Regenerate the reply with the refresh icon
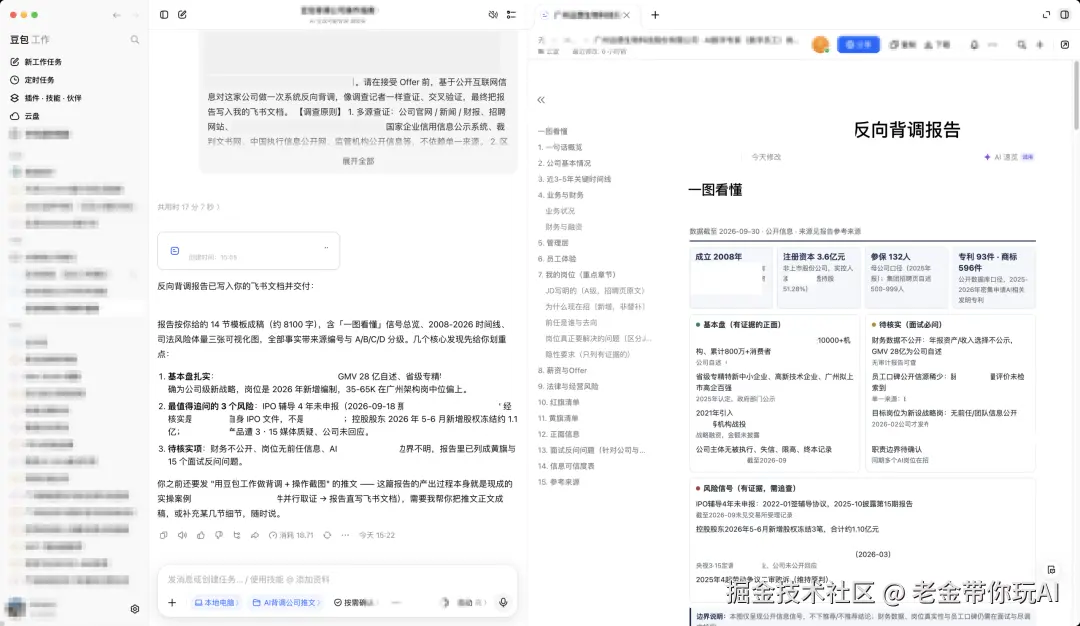1080x626 pixels. (x=327, y=535)
